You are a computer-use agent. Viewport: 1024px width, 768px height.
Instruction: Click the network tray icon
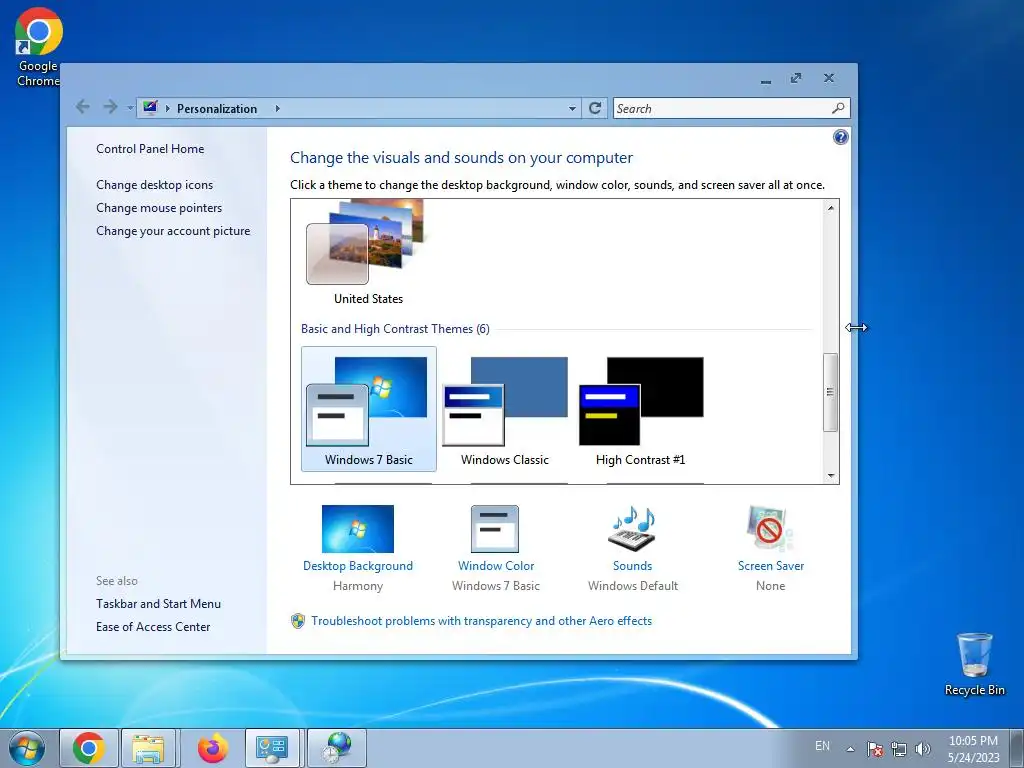[x=899, y=749]
